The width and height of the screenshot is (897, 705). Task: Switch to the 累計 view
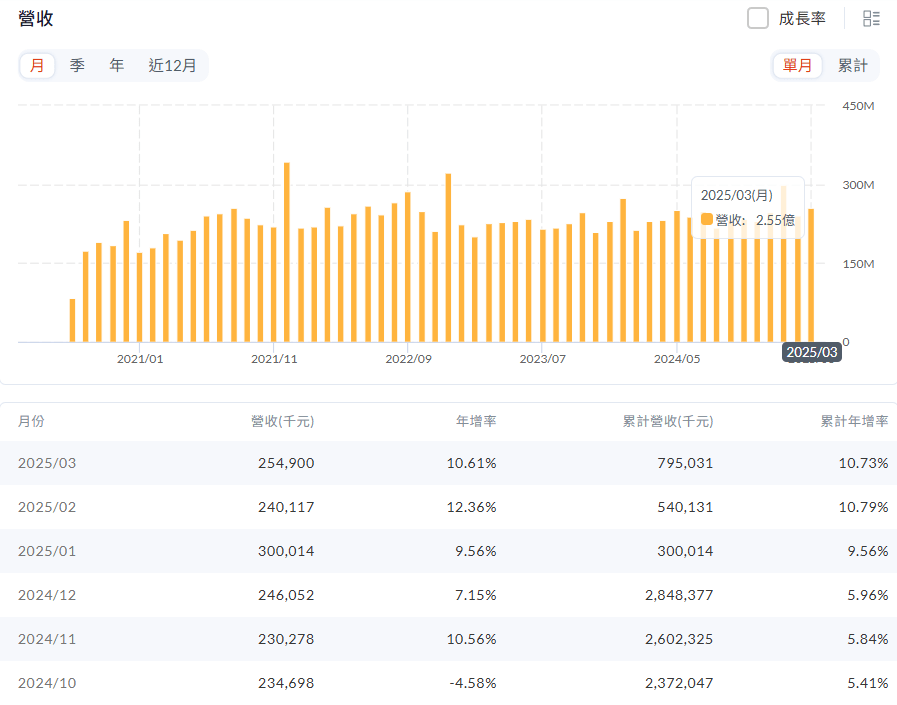(852, 65)
